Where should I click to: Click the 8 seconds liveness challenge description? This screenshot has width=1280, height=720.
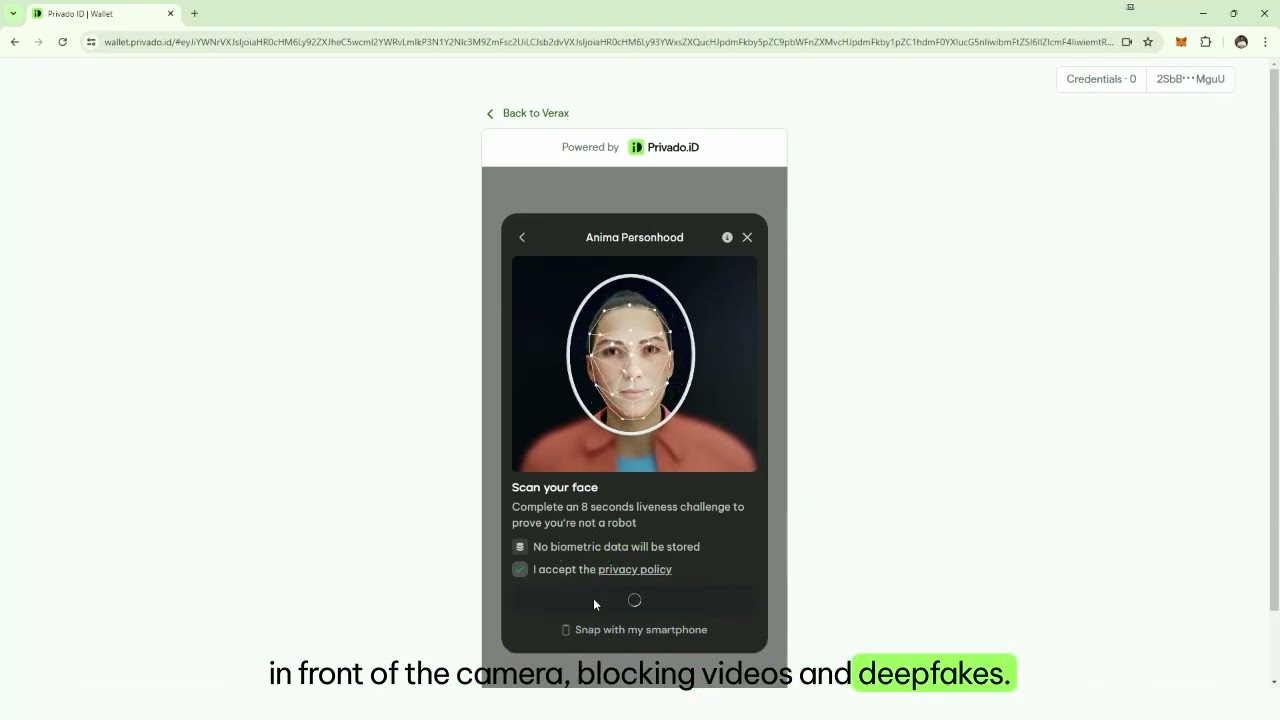(x=628, y=515)
